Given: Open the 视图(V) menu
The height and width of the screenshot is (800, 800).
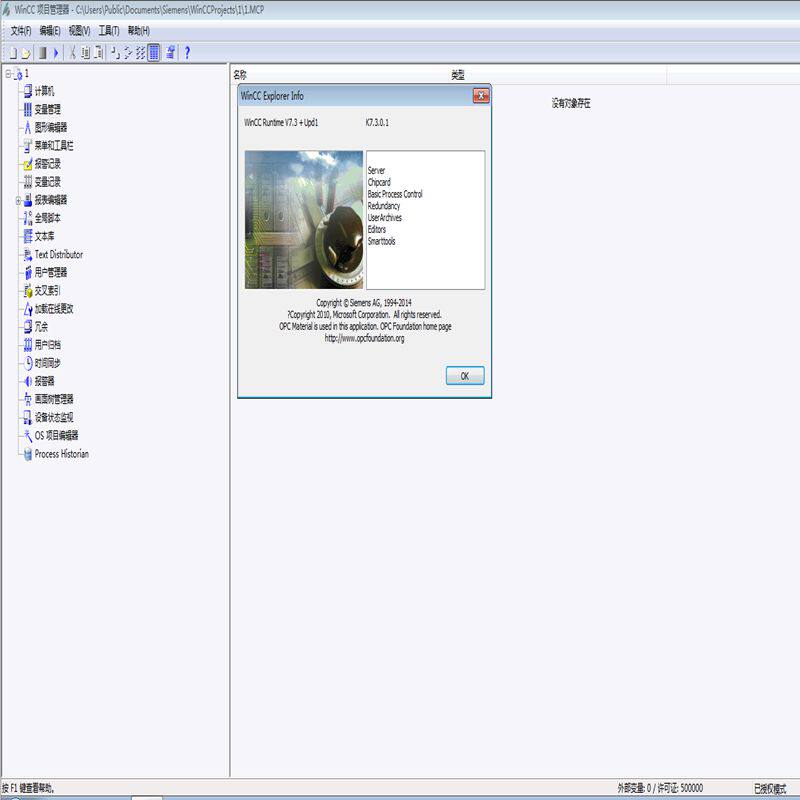Looking at the screenshot, I should pos(79,31).
